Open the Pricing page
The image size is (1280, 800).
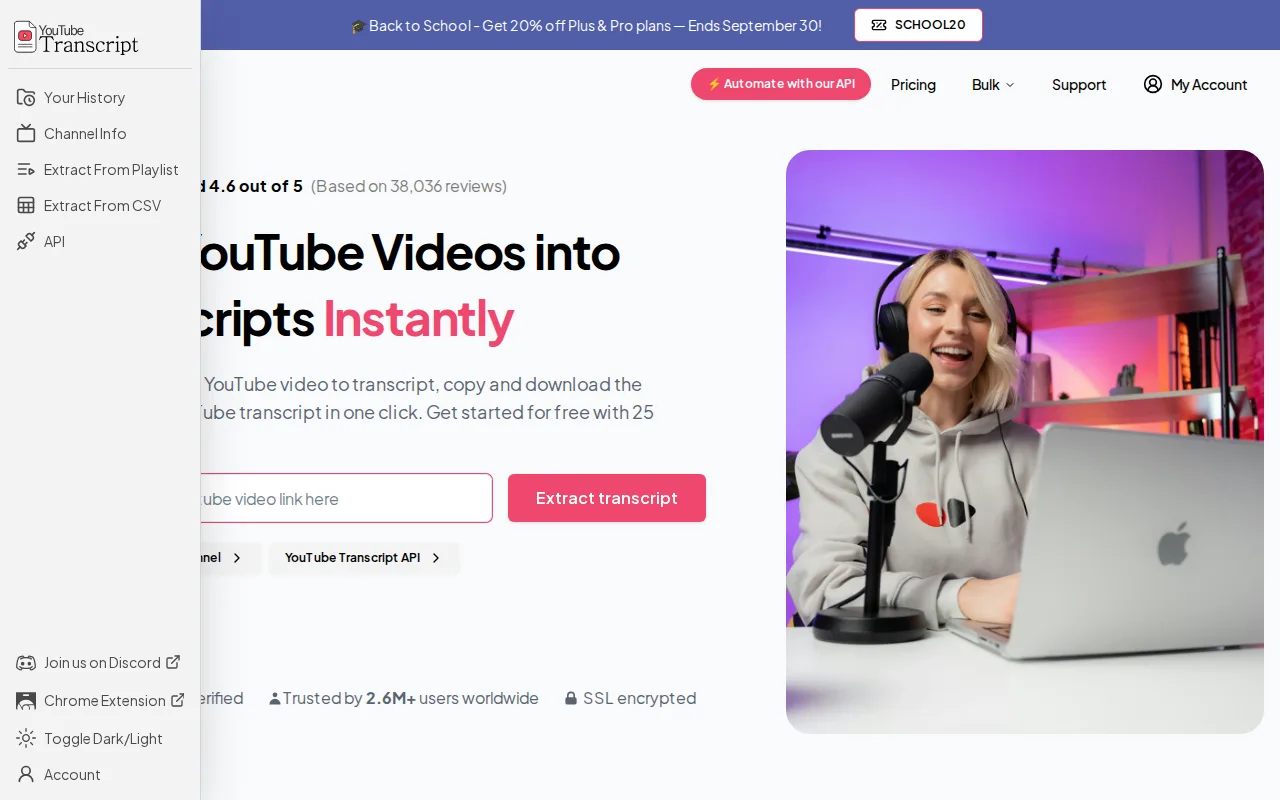pos(913,85)
